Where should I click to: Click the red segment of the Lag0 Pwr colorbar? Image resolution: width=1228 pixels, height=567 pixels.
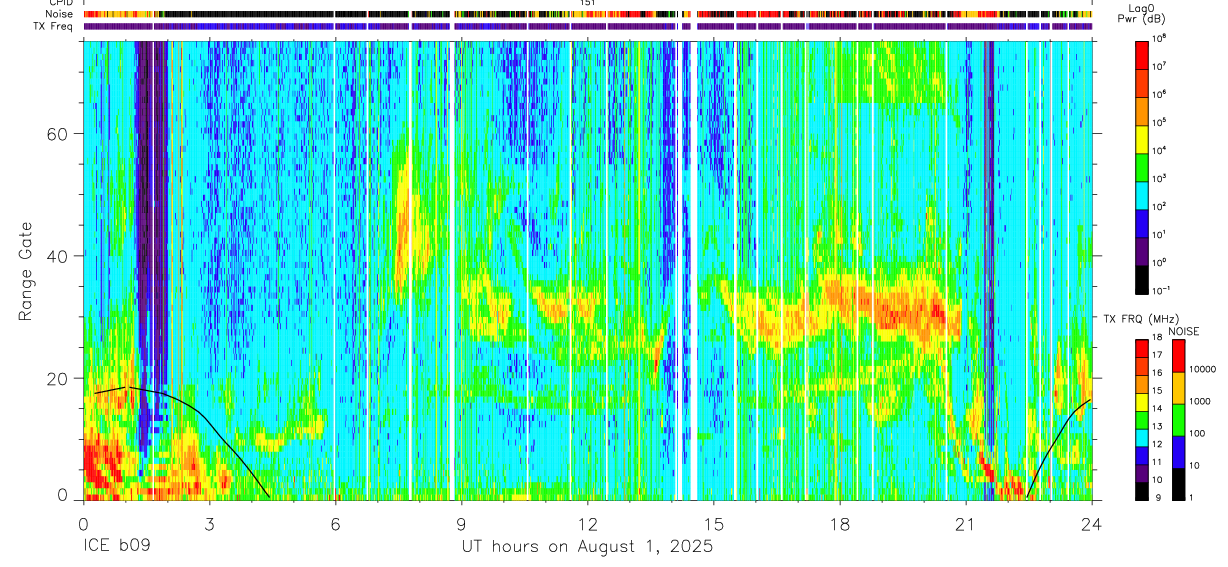tap(1141, 55)
